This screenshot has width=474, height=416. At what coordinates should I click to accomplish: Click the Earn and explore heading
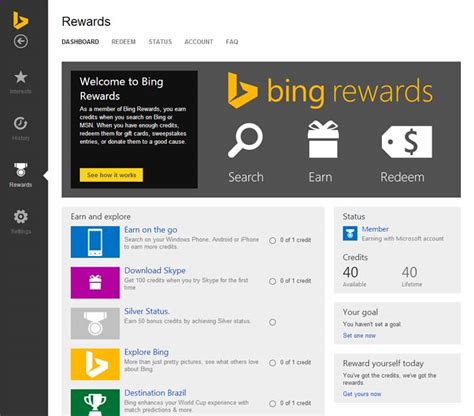(100, 217)
